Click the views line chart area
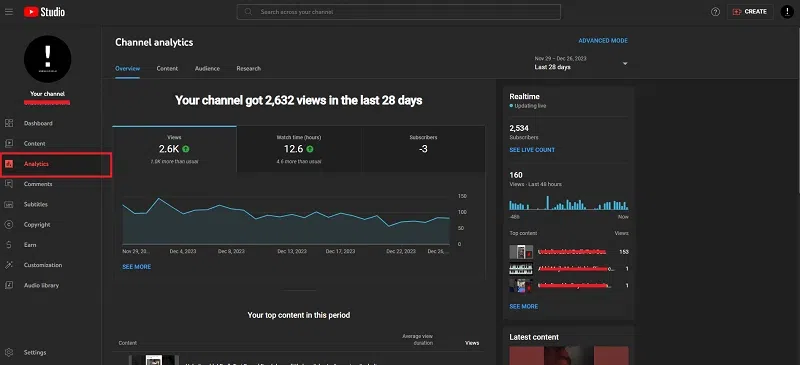This screenshot has height=365, width=800. pyautogui.click(x=286, y=221)
